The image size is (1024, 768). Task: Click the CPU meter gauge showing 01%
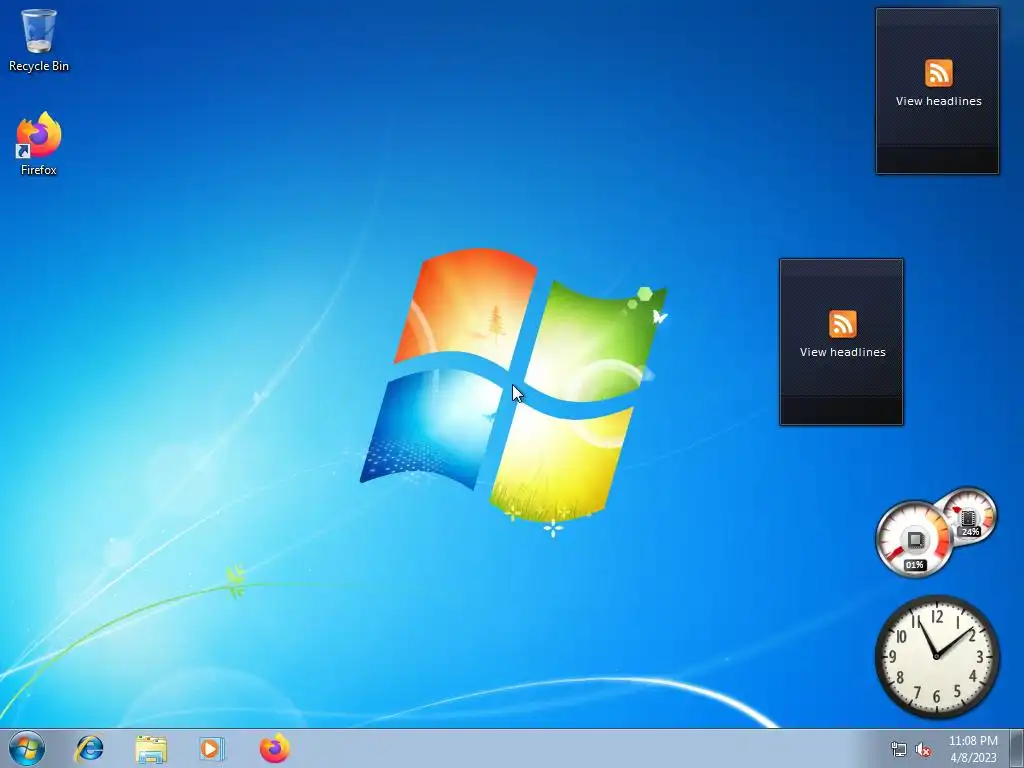(x=914, y=540)
